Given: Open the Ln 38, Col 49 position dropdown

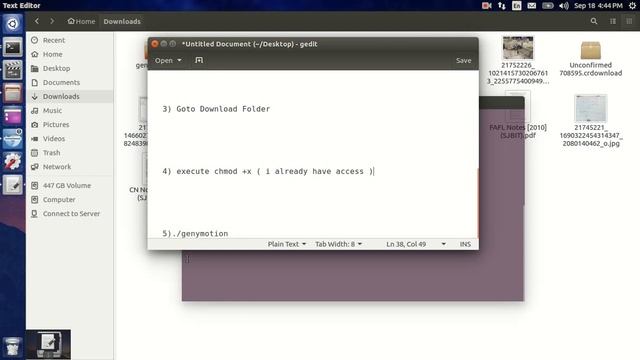Looking at the screenshot, I should pos(416,244).
